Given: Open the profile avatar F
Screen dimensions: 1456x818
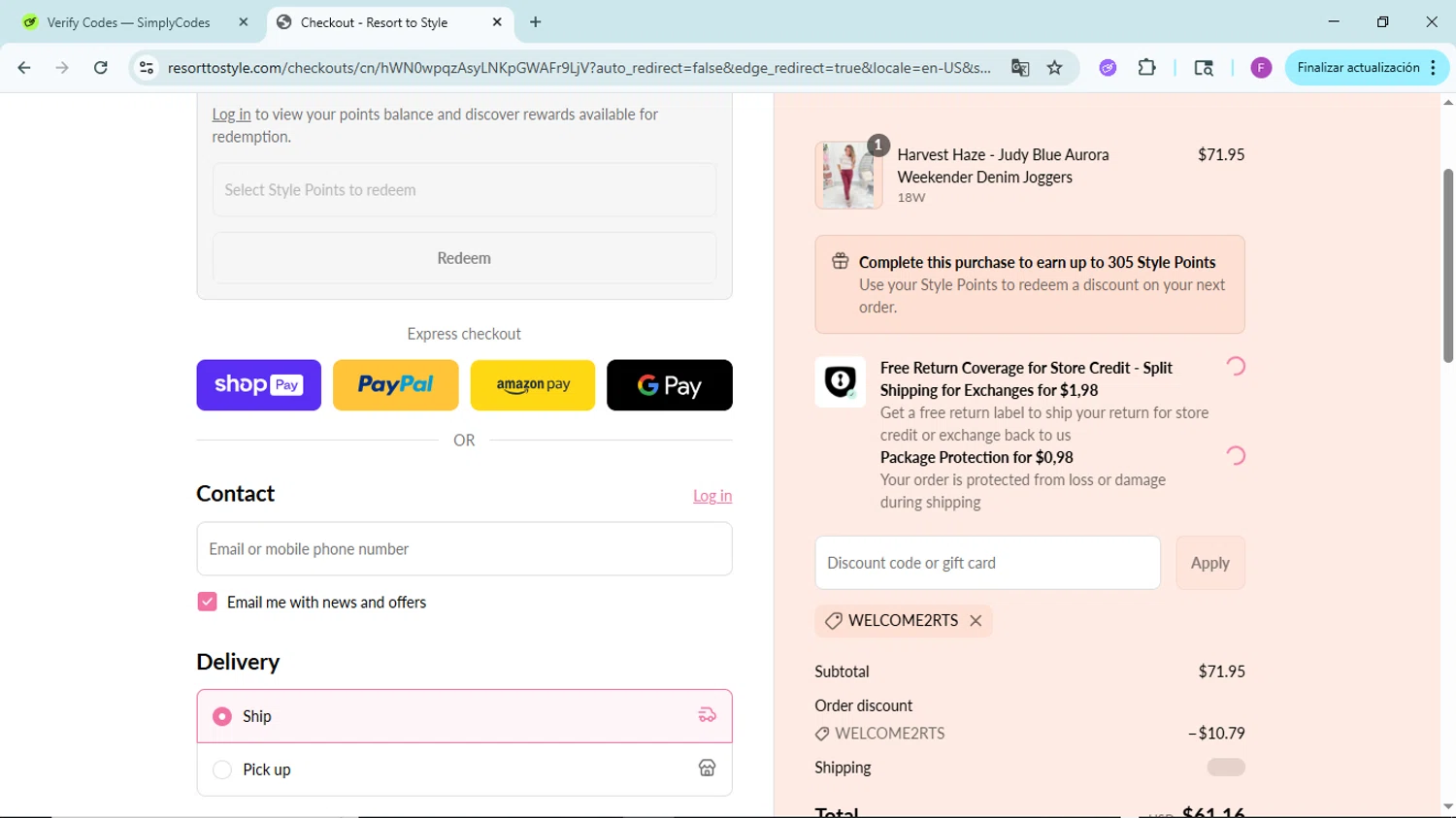Looking at the screenshot, I should pyautogui.click(x=1261, y=68).
